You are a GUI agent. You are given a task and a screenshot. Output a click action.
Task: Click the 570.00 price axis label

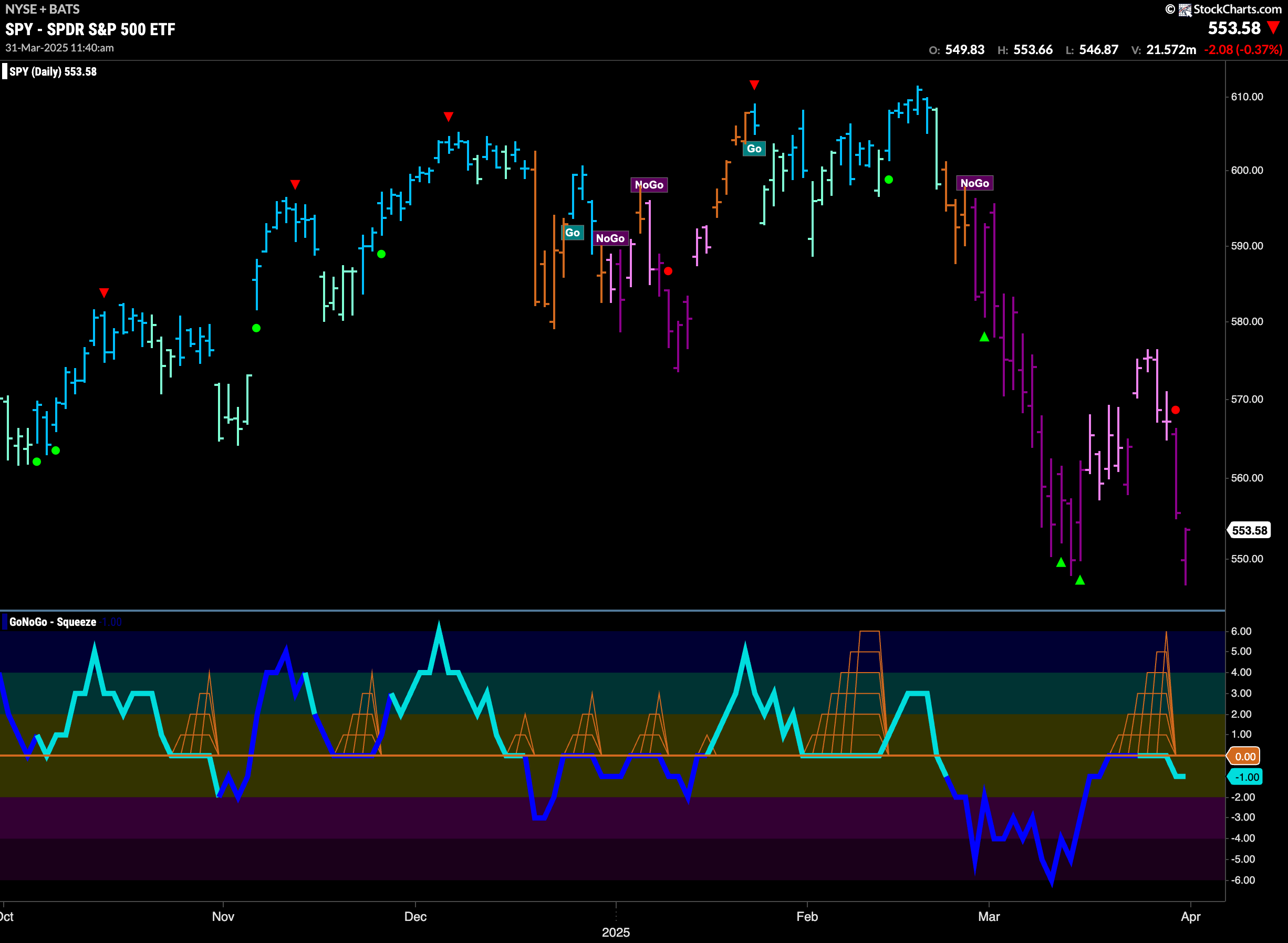click(1247, 399)
